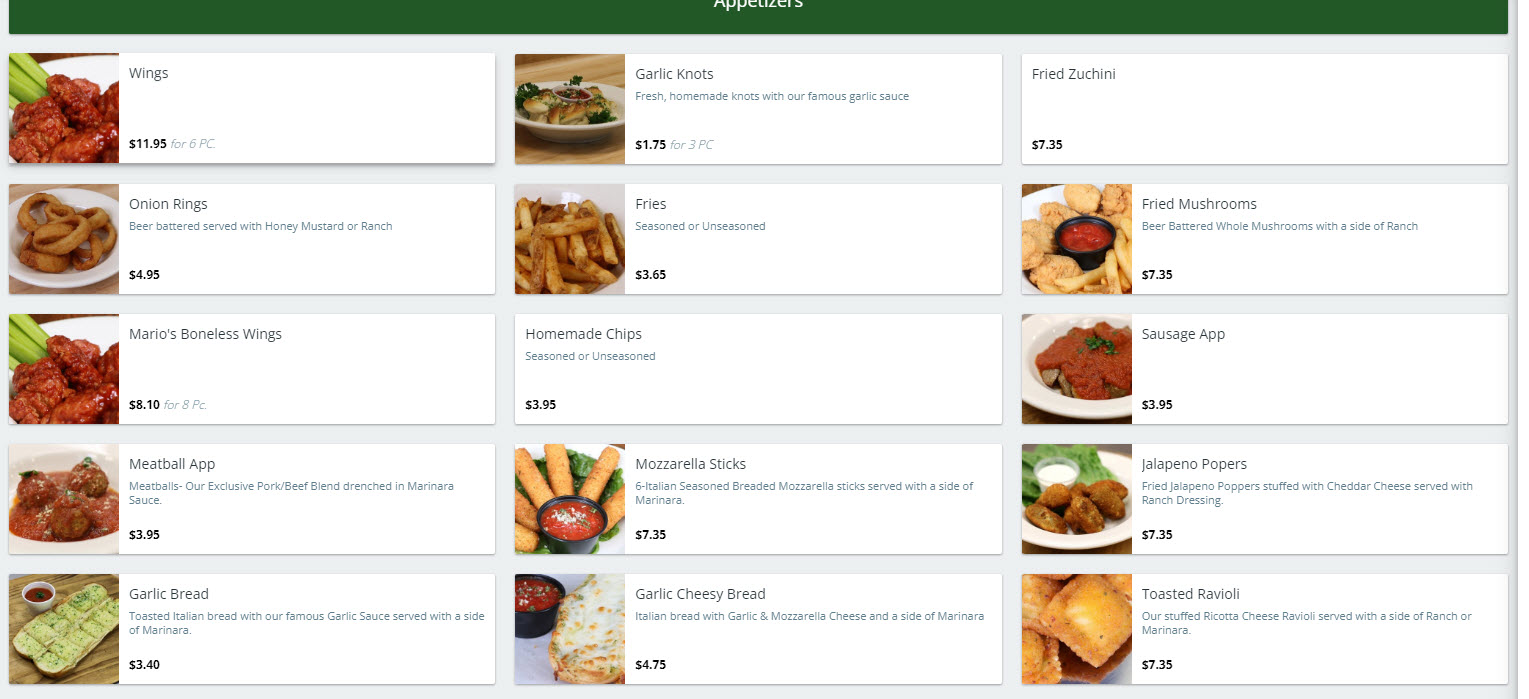This screenshot has height=699, width=1529.
Task: Select the Garlic Cheesy Bread photo
Action: click(x=570, y=628)
